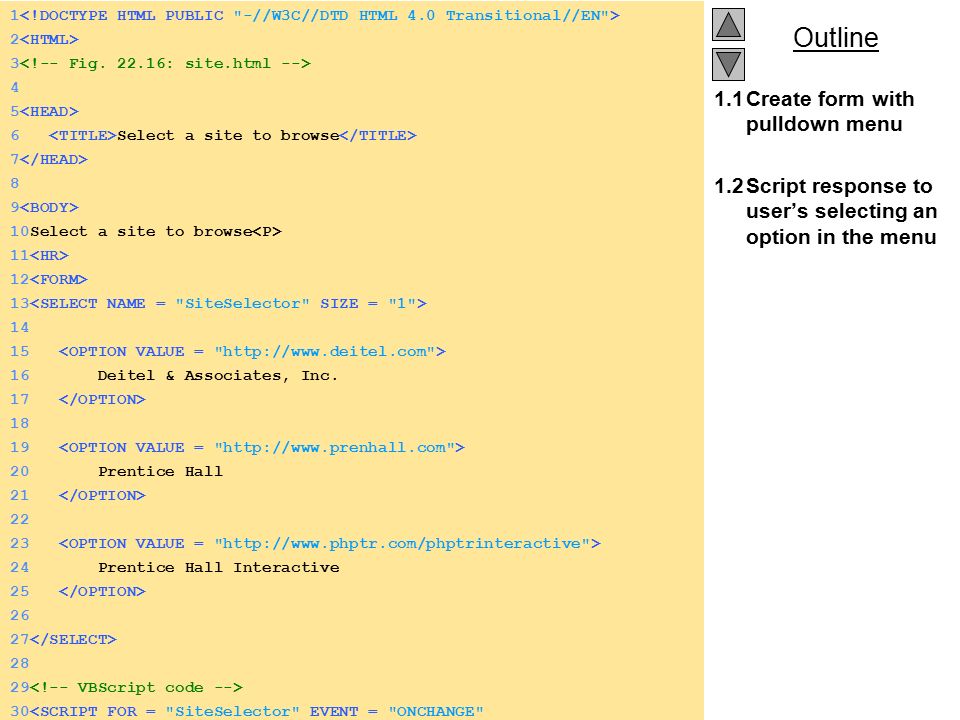The height and width of the screenshot is (720, 960).
Task: Click the text 'Prentice Hall' on line 20
Action: 160,471
